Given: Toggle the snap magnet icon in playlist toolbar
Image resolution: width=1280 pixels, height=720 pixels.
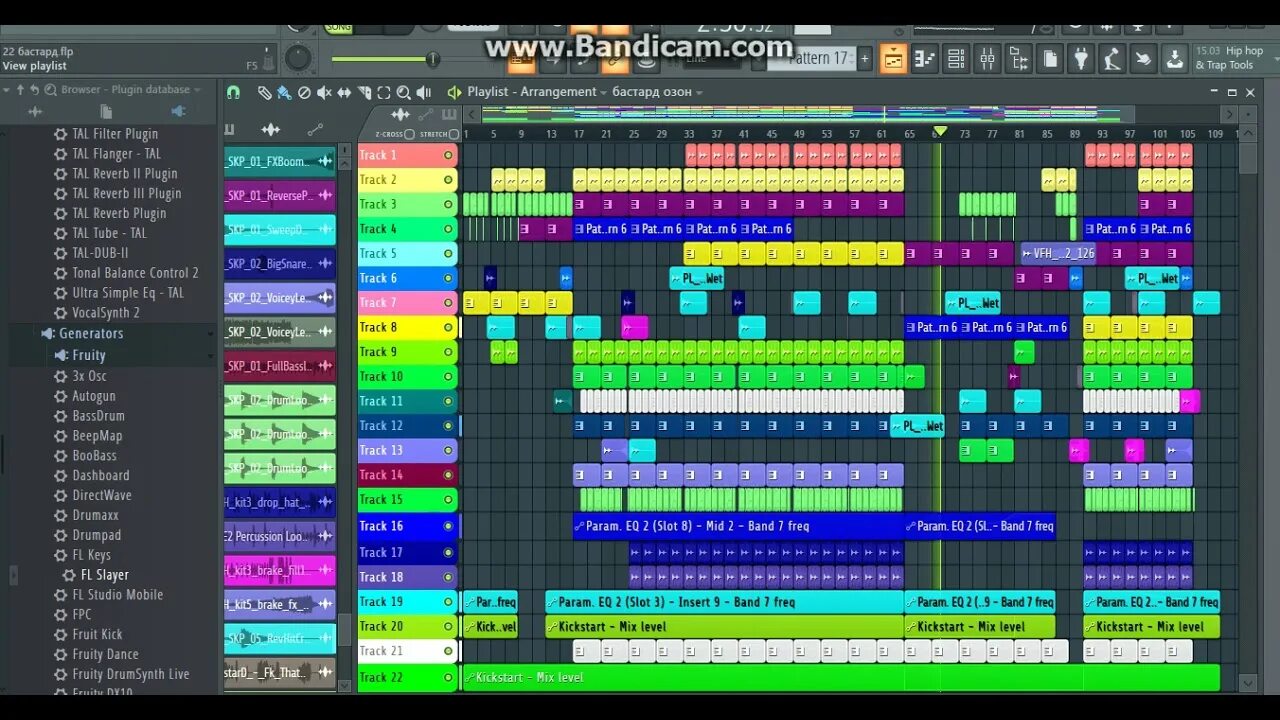Looking at the screenshot, I should [234, 92].
